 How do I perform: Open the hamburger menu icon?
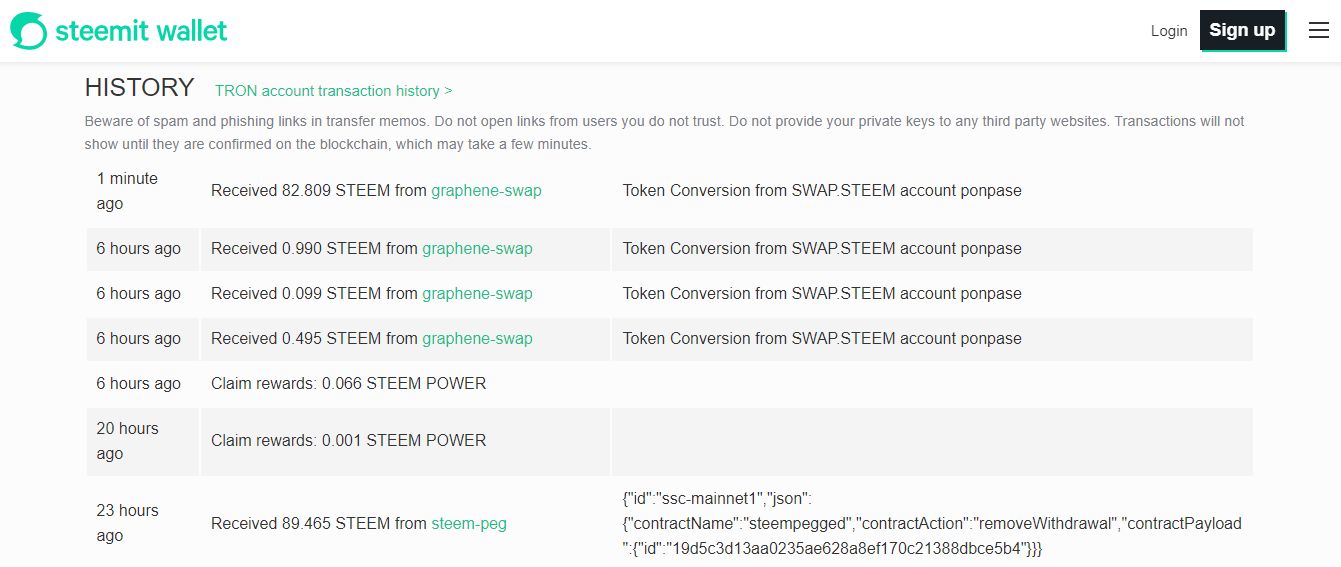point(1319,30)
